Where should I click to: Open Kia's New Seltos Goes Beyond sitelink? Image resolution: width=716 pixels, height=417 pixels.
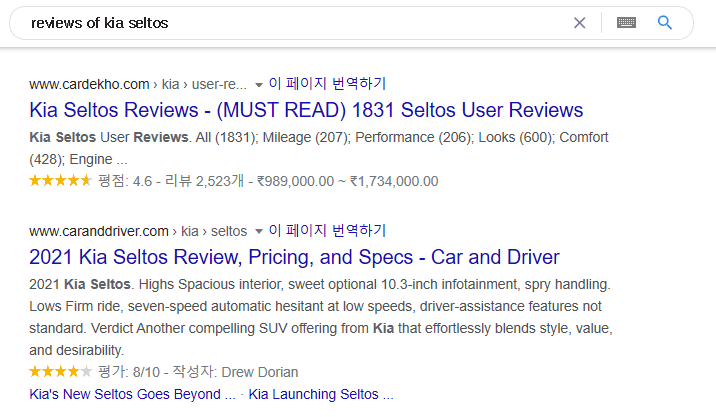pyautogui.click(x=132, y=394)
